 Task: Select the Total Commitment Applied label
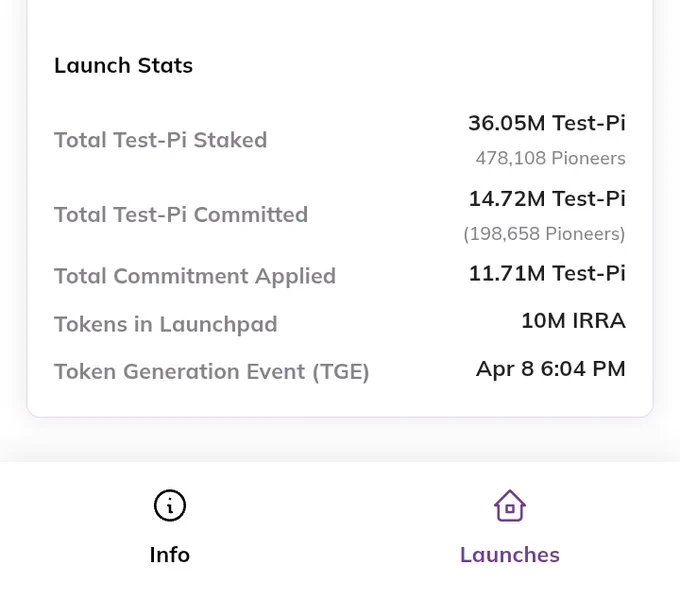coord(195,276)
